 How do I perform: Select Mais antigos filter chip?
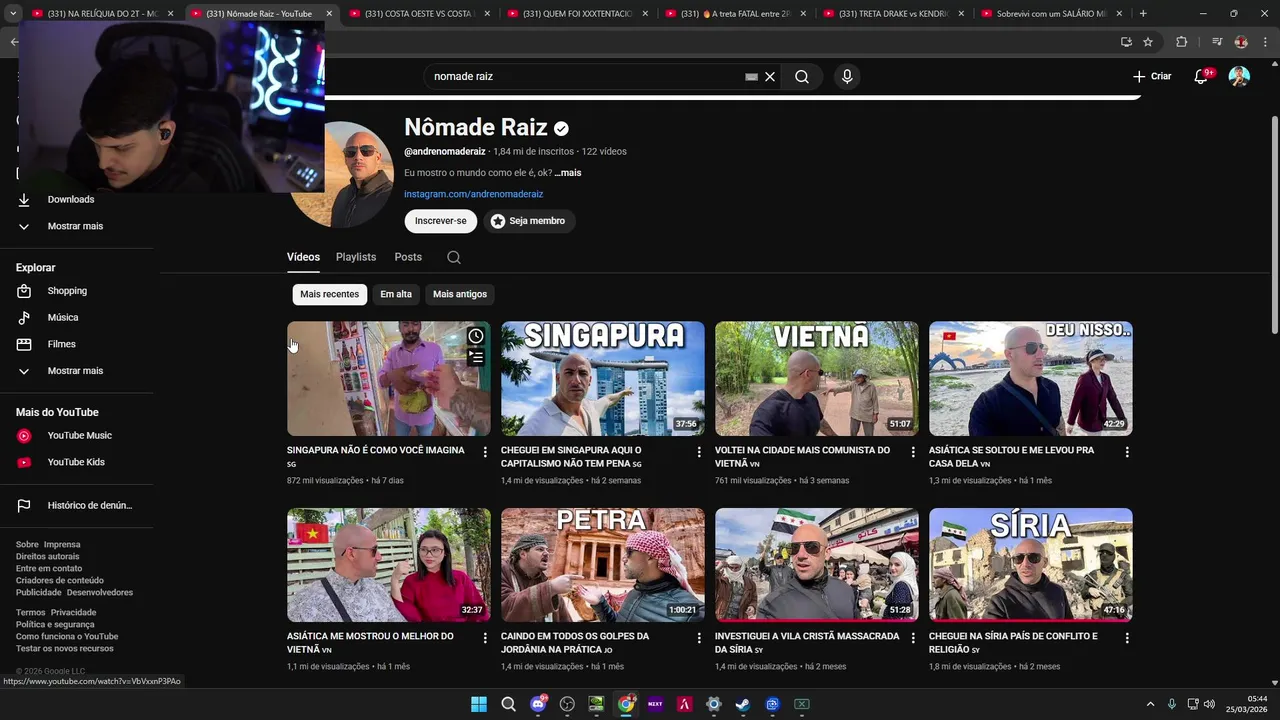pyautogui.click(x=460, y=294)
